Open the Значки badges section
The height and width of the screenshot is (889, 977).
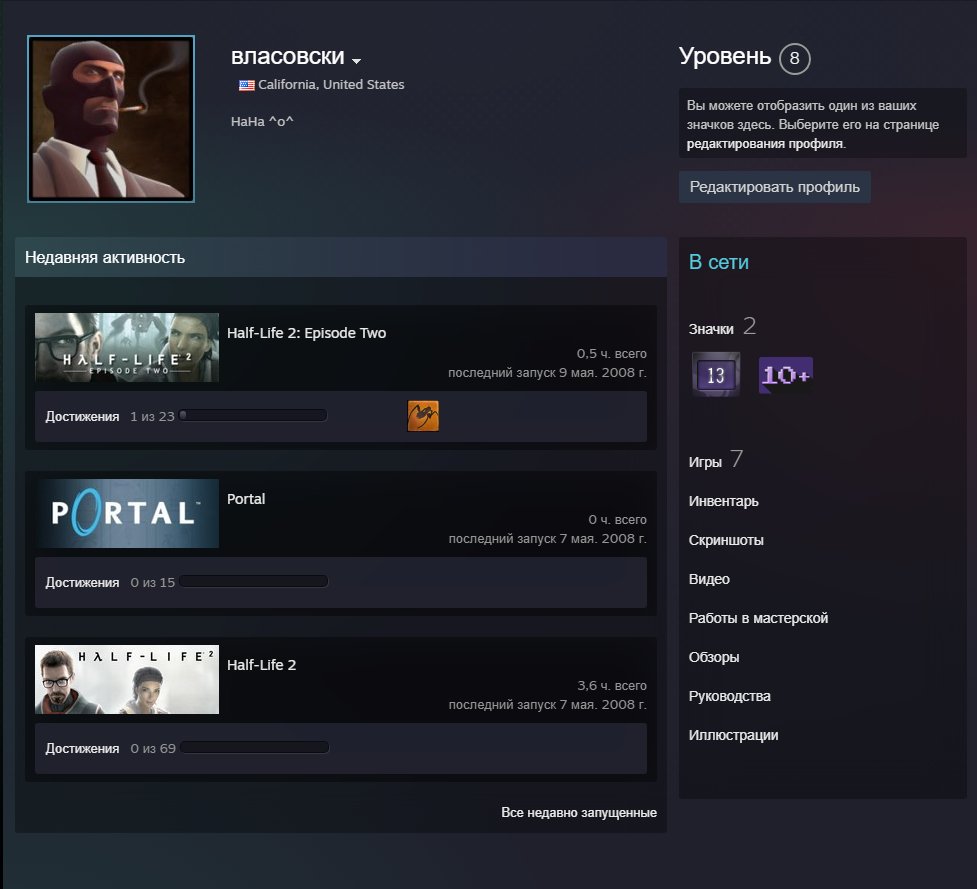point(711,329)
